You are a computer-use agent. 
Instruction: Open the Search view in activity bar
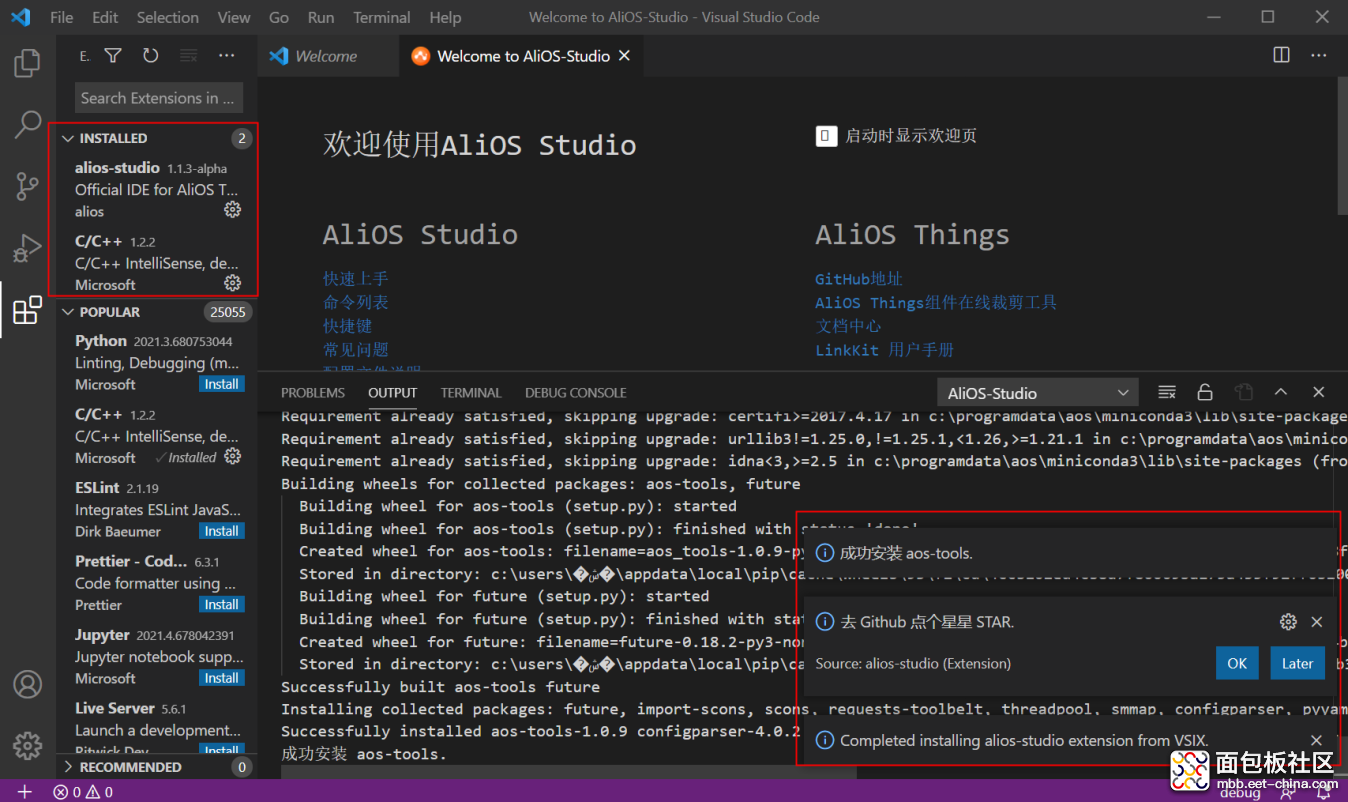click(x=27, y=124)
